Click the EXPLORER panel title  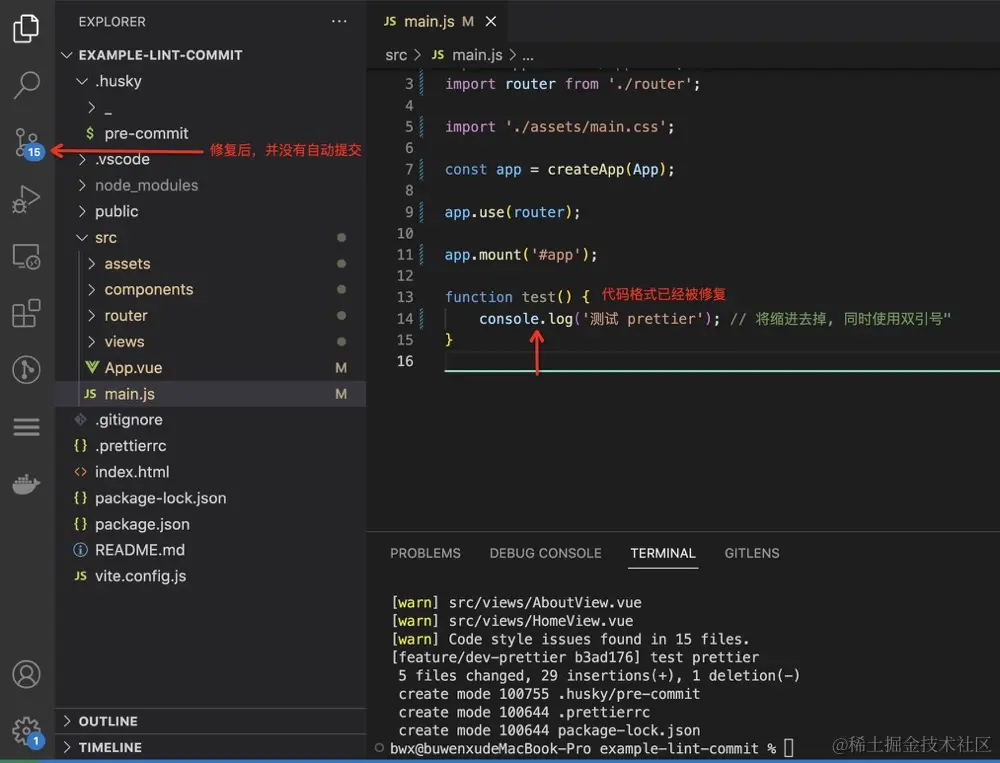click(112, 22)
